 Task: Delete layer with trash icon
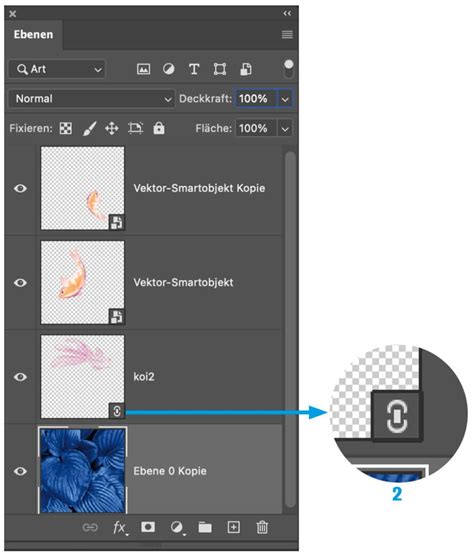(262, 527)
